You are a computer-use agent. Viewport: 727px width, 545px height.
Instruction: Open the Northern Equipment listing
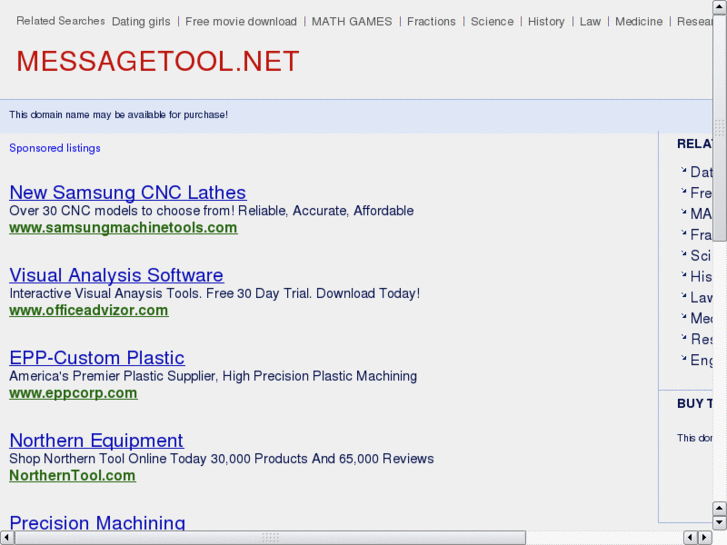click(96, 440)
